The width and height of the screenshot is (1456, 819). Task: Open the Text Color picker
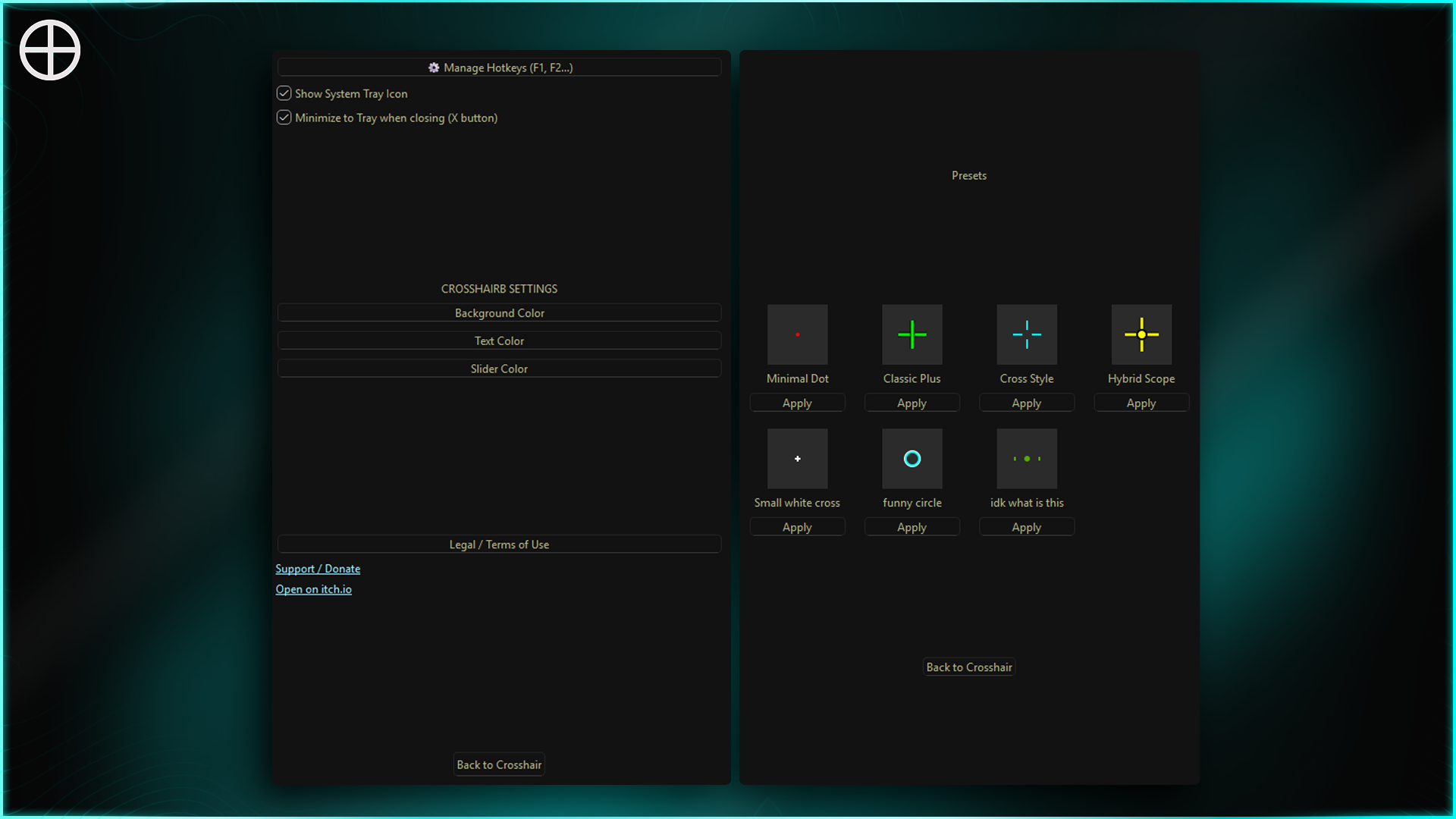click(499, 341)
